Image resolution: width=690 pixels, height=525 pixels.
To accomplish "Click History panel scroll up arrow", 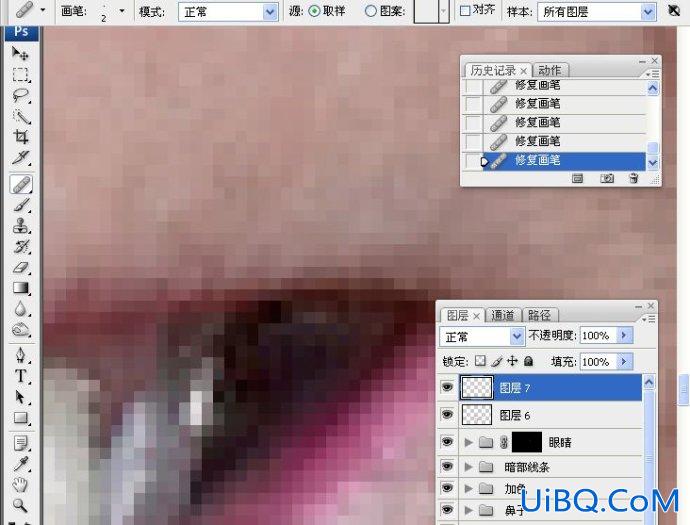I will (x=653, y=88).
